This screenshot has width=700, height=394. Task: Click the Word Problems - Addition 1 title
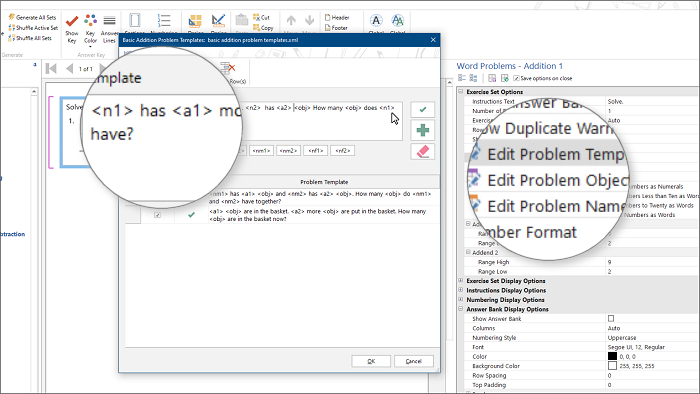(x=509, y=66)
